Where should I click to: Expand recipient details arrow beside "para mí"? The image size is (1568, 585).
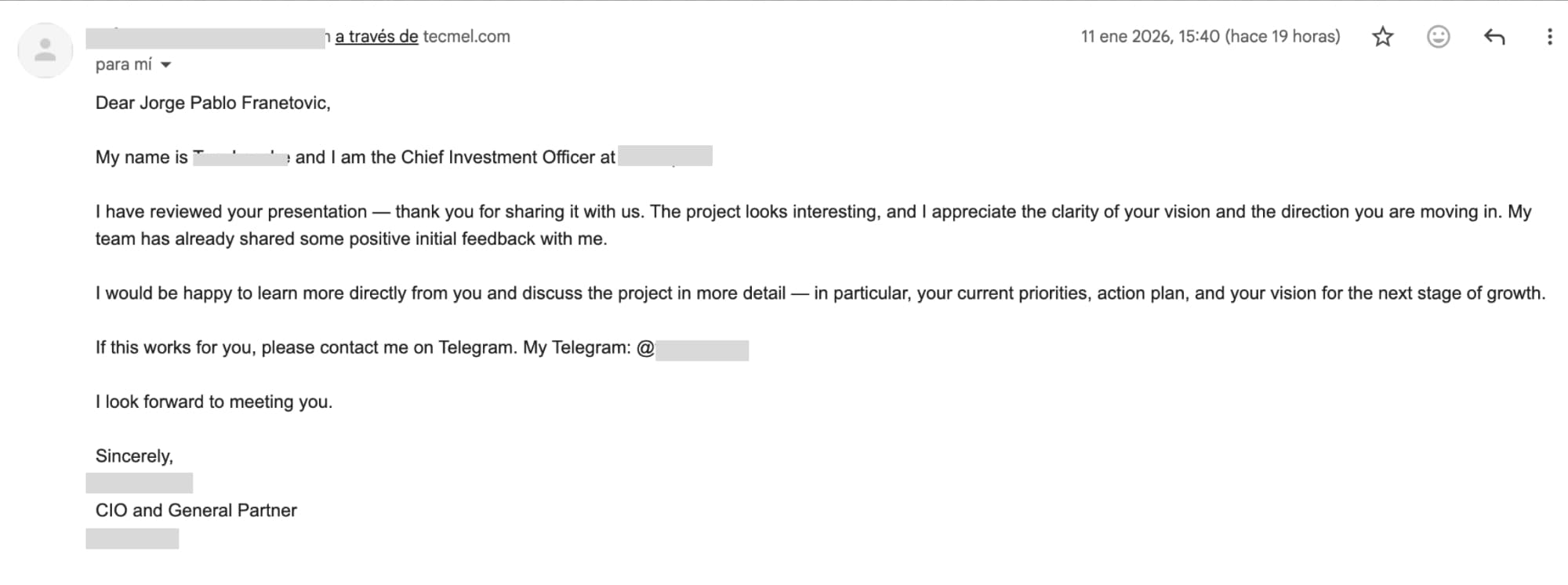point(165,65)
